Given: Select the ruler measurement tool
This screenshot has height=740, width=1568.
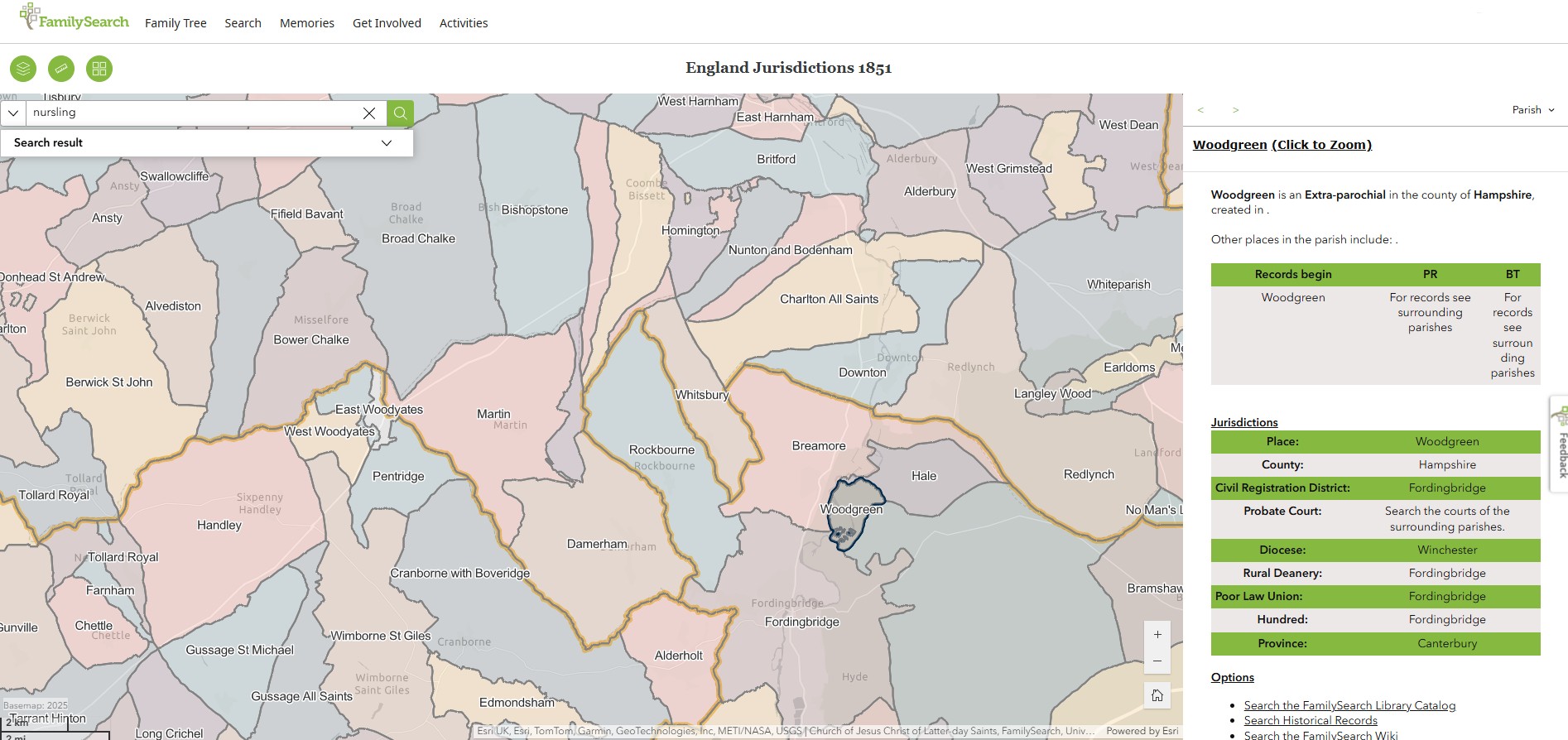Looking at the screenshot, I should (x=61, y=69).
